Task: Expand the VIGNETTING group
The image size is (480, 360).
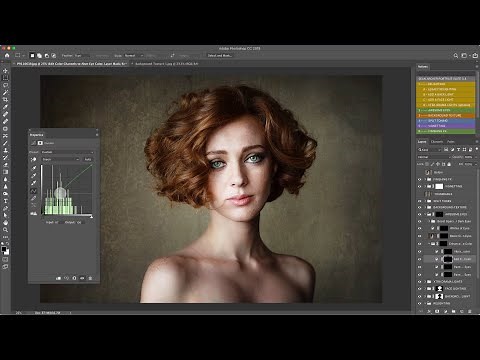Action: pyautogui.click(x=425, y=187)
